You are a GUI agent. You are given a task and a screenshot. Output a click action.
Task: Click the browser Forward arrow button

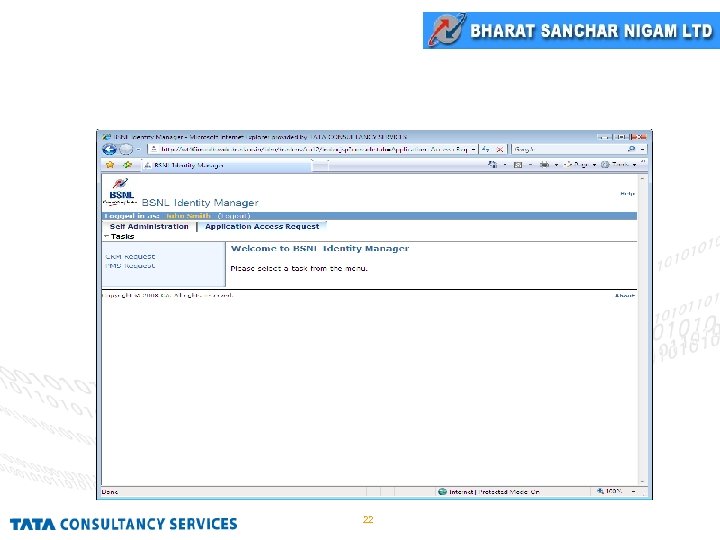(x=125, y=149)
